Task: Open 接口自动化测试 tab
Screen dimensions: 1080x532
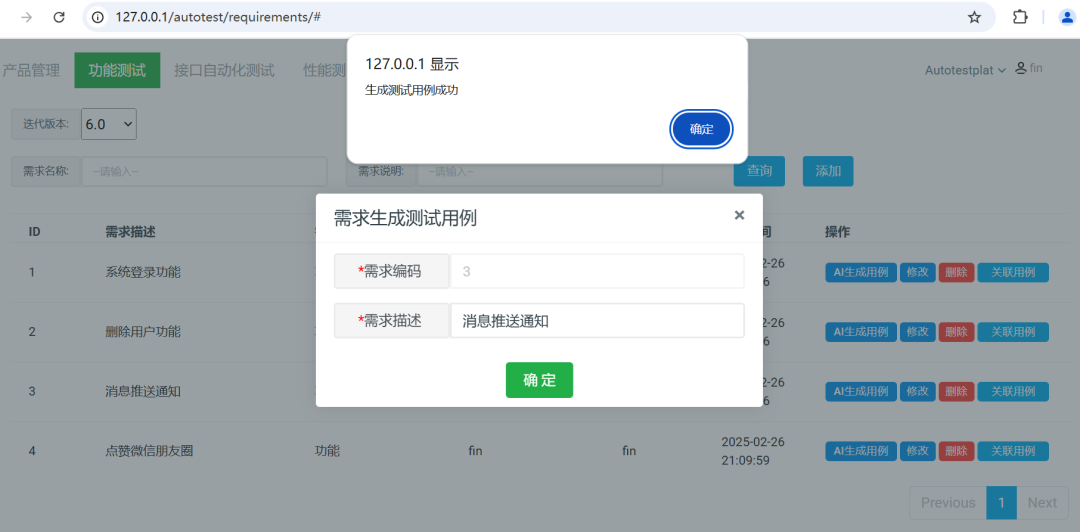Action: pos(225,70)
